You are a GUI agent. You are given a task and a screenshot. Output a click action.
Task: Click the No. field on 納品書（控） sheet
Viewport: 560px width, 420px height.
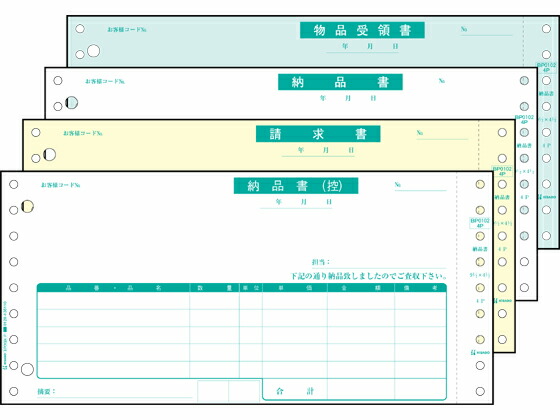pos(420,185)
